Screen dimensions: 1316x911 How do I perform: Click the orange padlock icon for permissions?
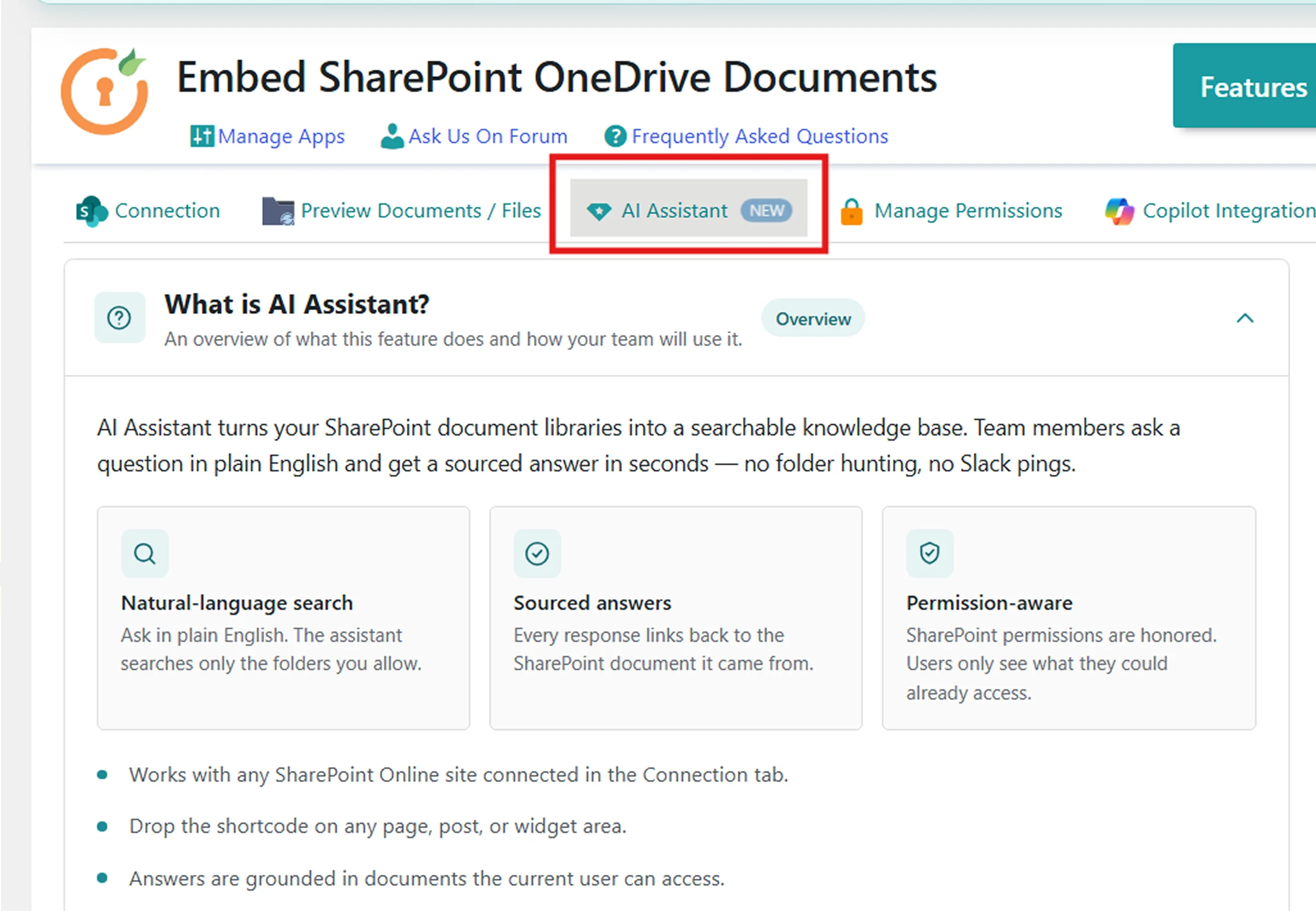coord(851,212)
